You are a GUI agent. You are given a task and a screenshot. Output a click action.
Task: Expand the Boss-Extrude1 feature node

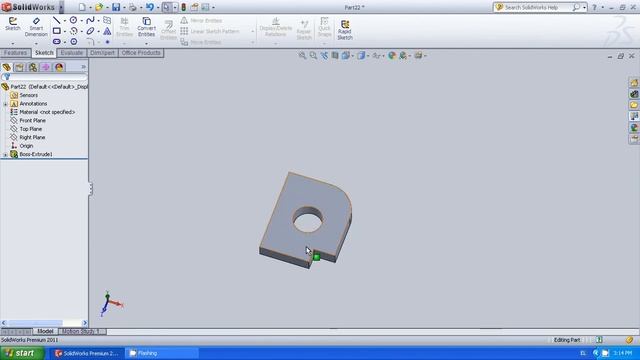[x=5, y=155]
